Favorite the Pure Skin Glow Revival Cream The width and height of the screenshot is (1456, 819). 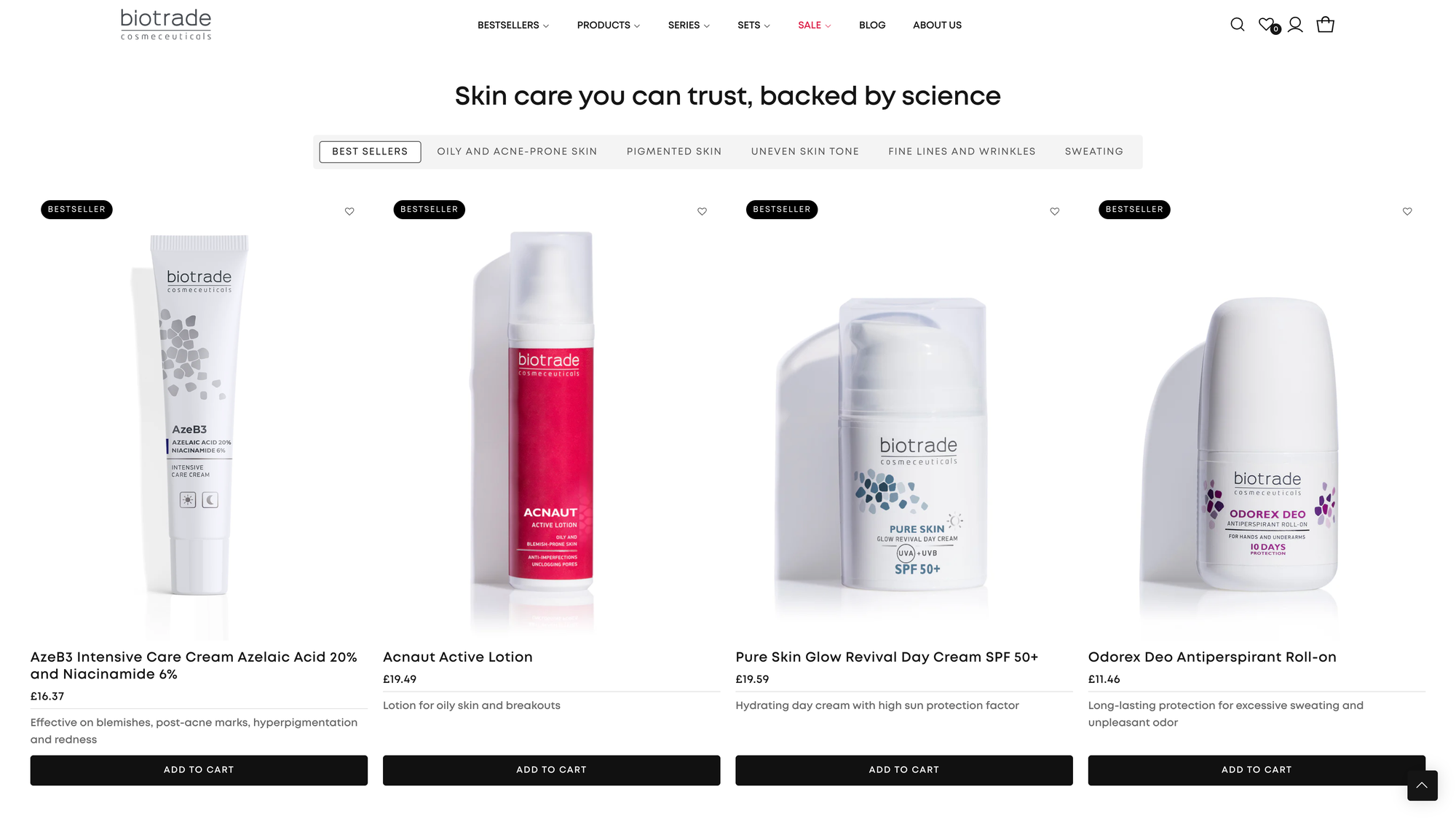[x=1054, y=211]
